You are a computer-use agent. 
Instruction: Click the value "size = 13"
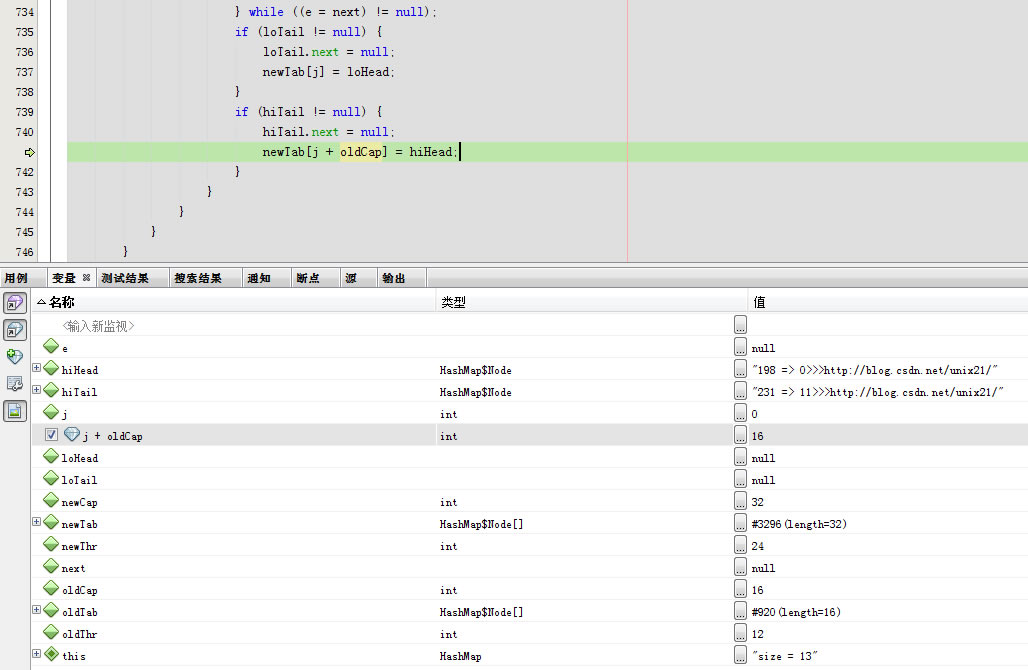pyautogui.click(x=784, y=656)
